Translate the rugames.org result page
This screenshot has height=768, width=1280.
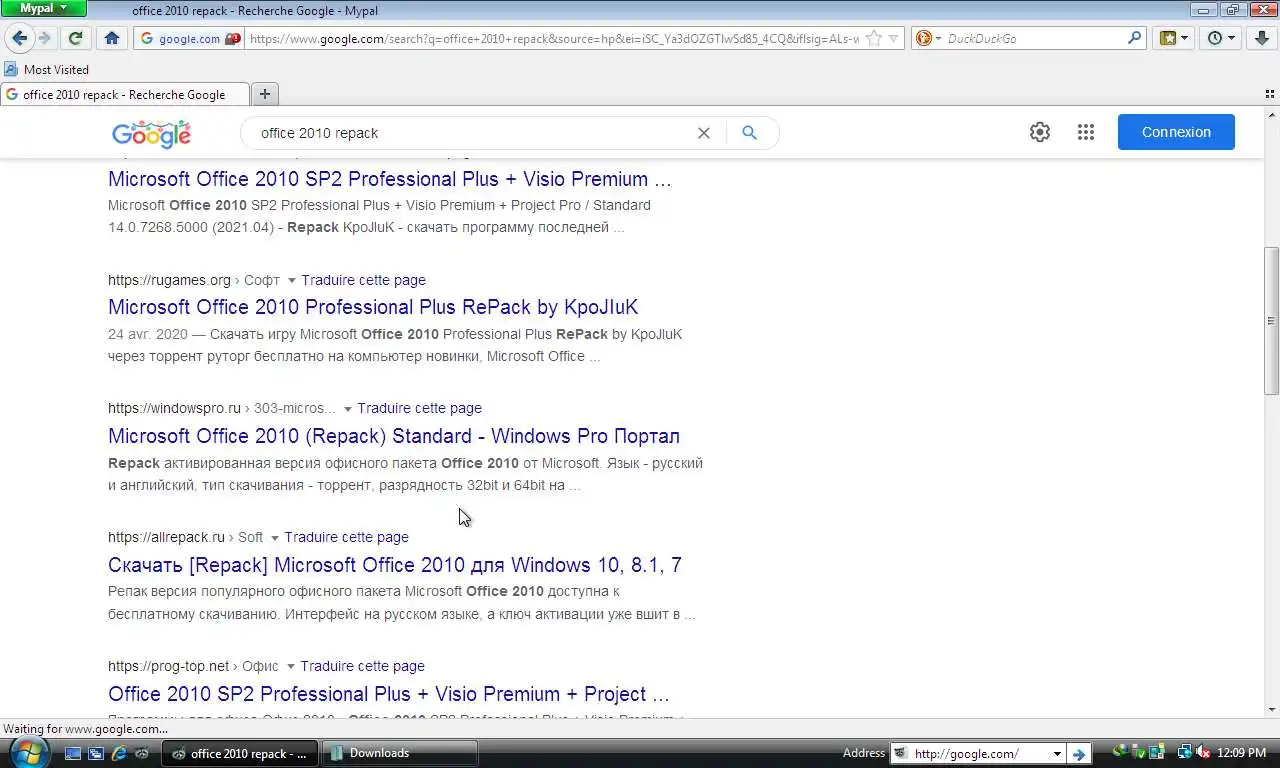[363, 280]
